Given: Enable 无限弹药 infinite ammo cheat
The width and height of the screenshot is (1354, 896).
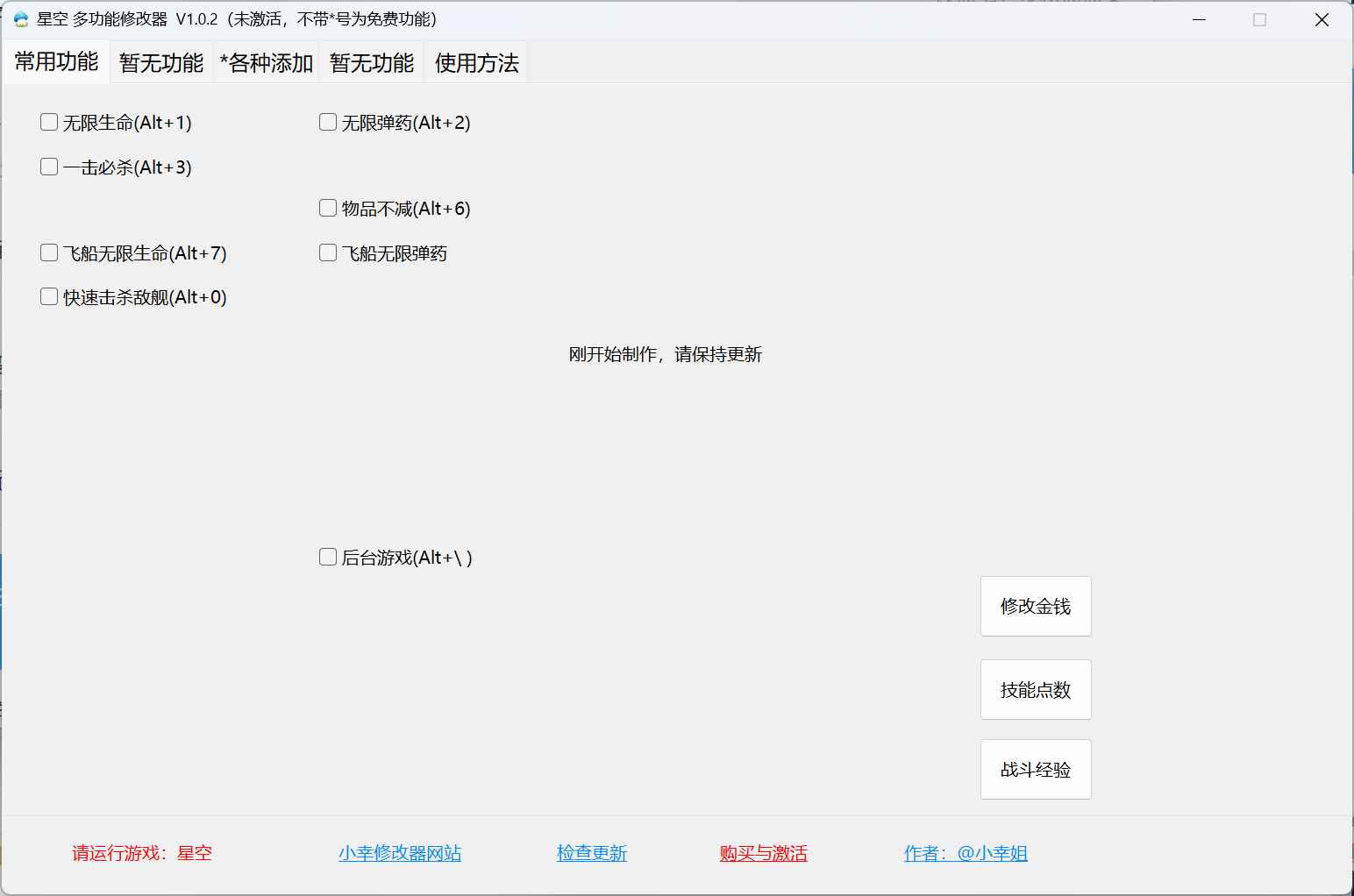Looking at the screenshot, I should coord(328,122).
